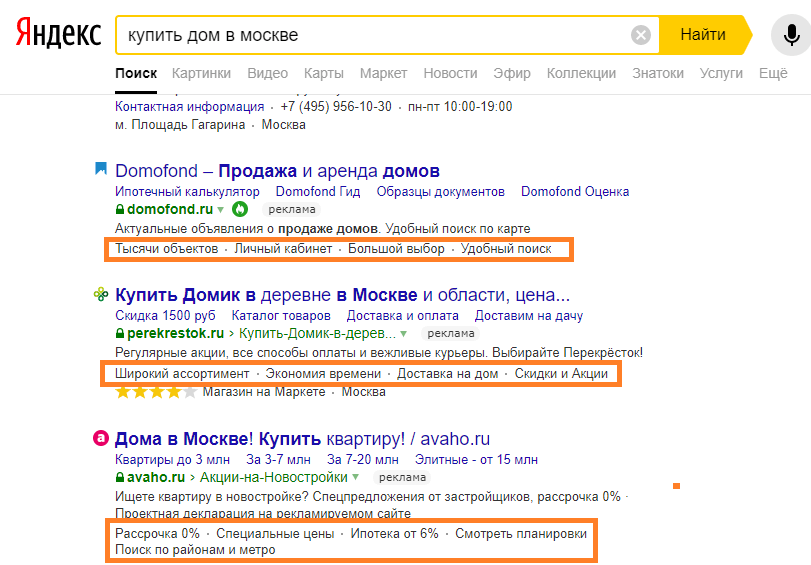Open the Yandex logo home page

[58, 33]
